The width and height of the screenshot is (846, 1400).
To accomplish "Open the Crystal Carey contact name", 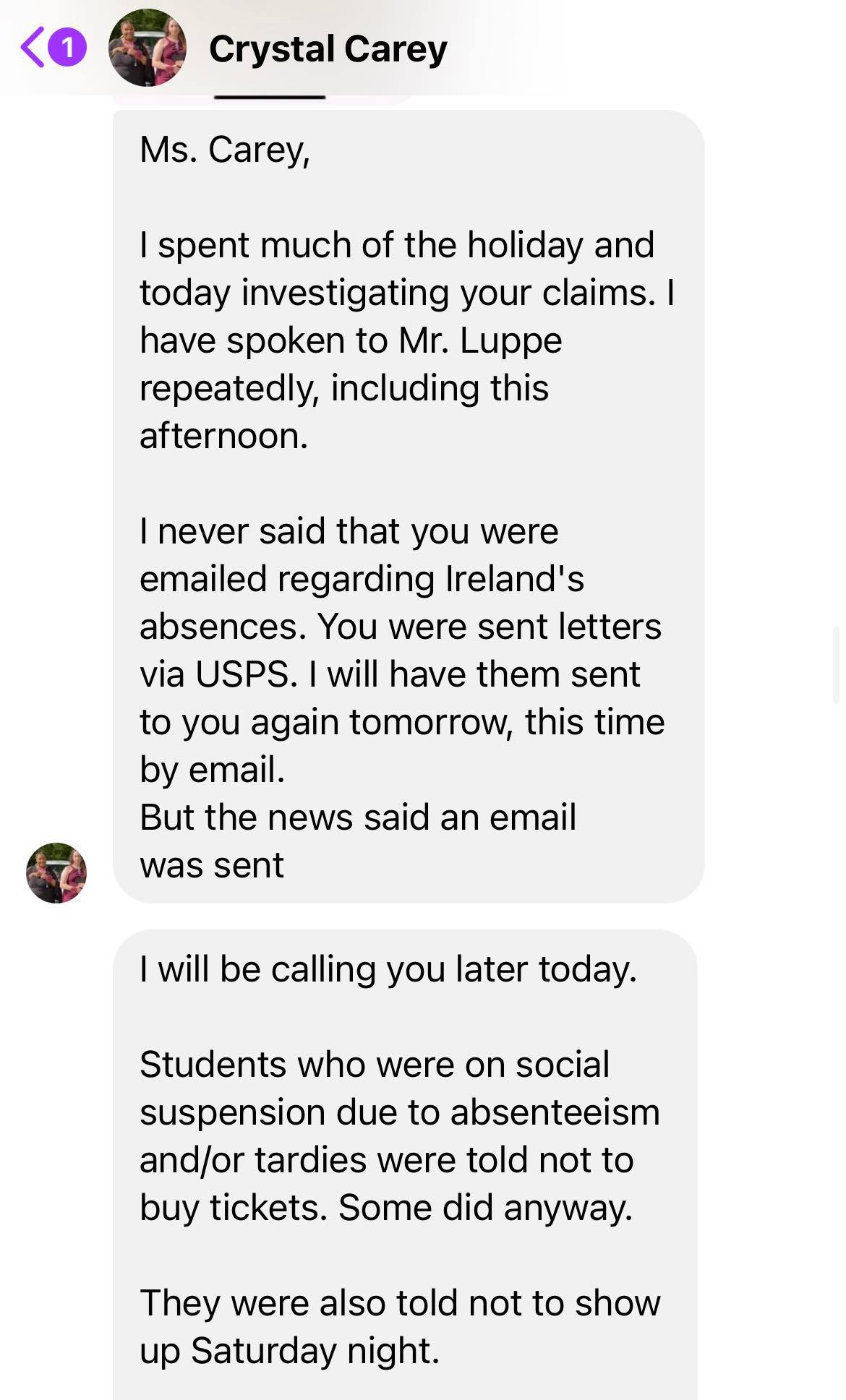I will (x=328, y=49).
